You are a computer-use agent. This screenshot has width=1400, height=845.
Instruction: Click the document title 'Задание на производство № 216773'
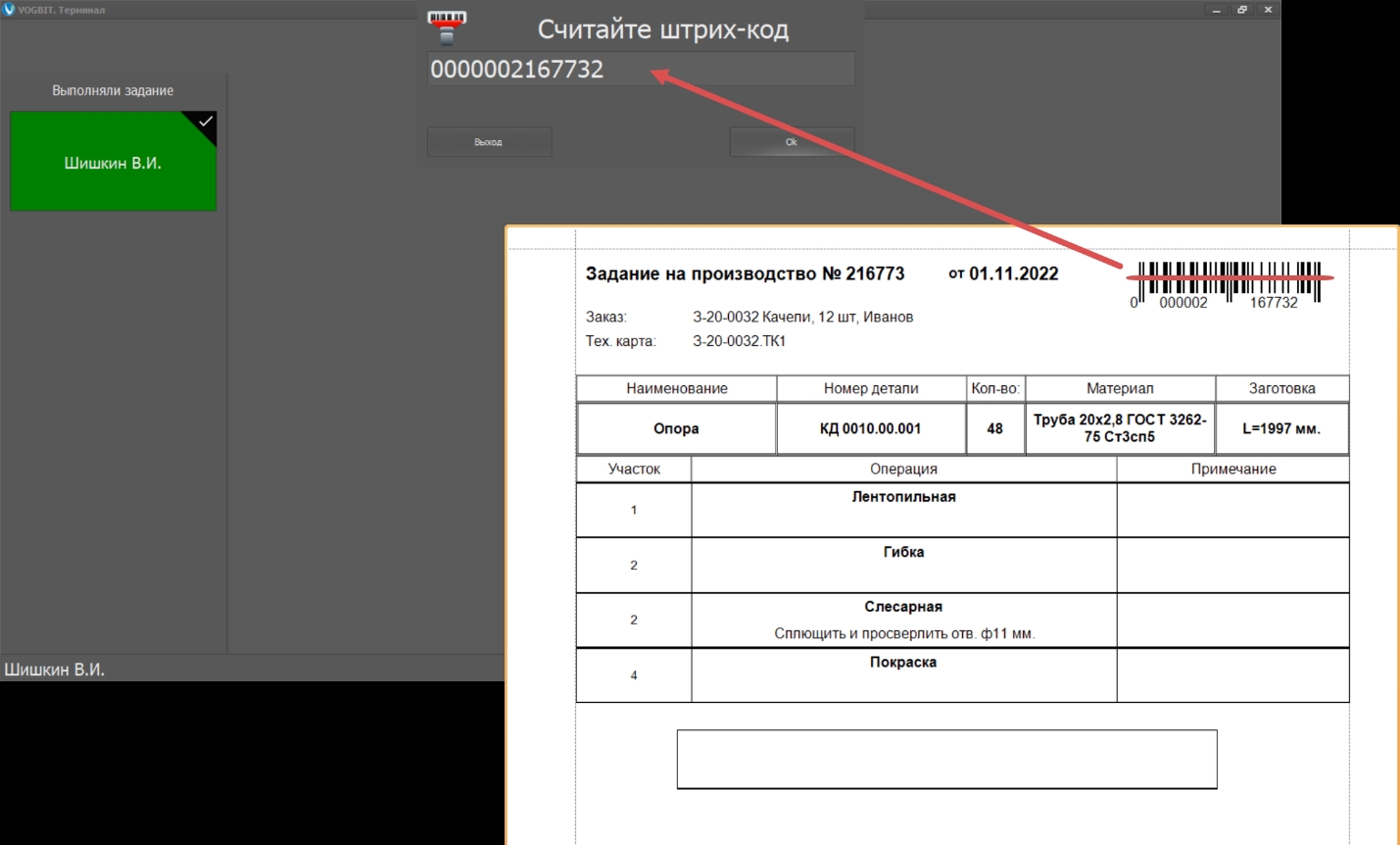tap(745, 273)
